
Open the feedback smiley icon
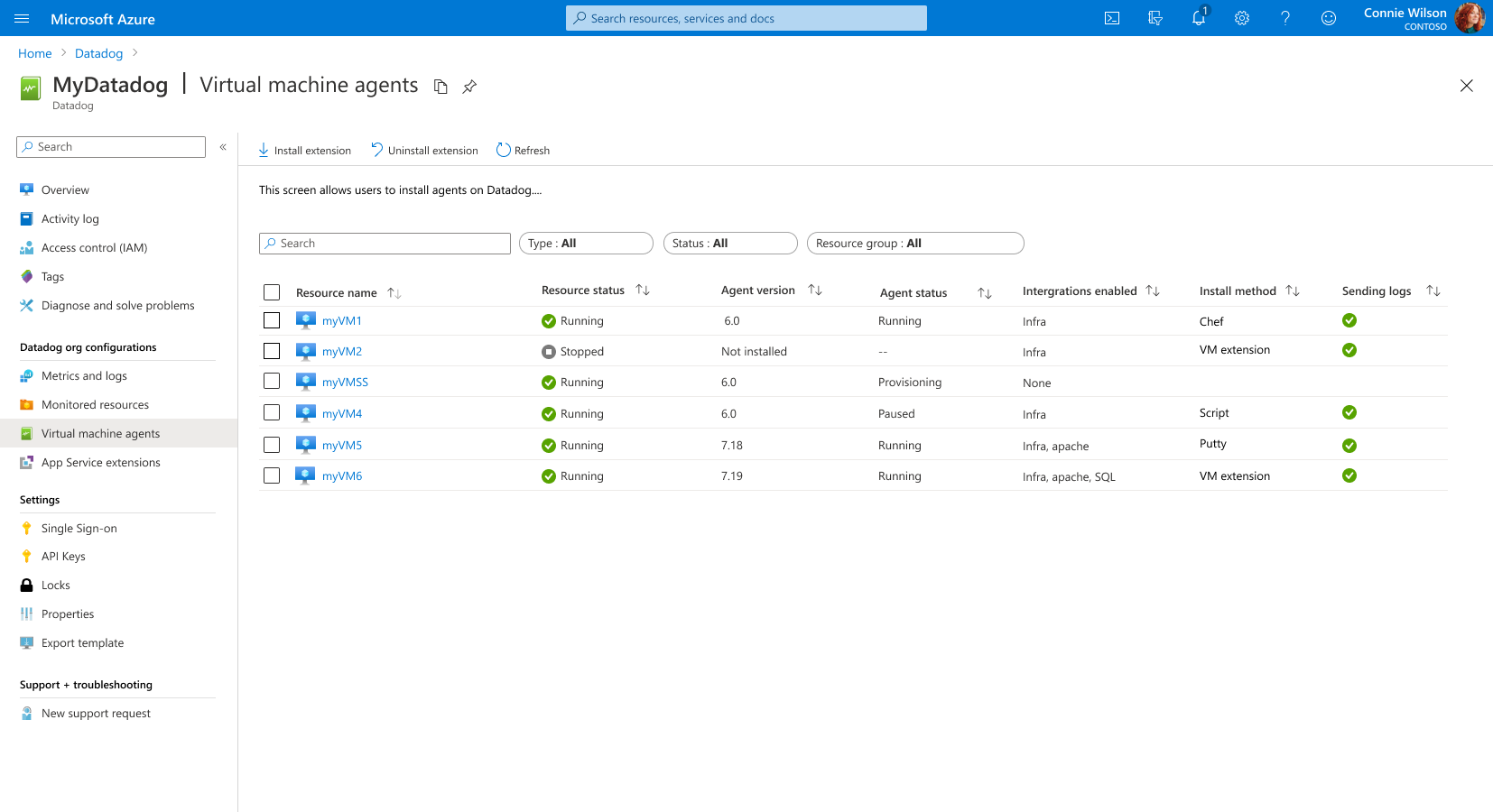(x=1329, y=18)
